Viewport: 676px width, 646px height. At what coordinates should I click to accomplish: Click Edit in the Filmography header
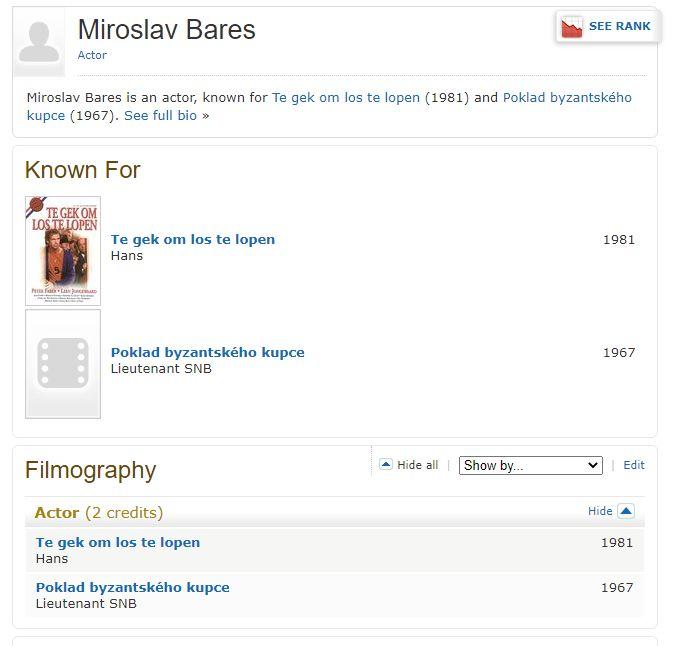[x=634, y=465]
